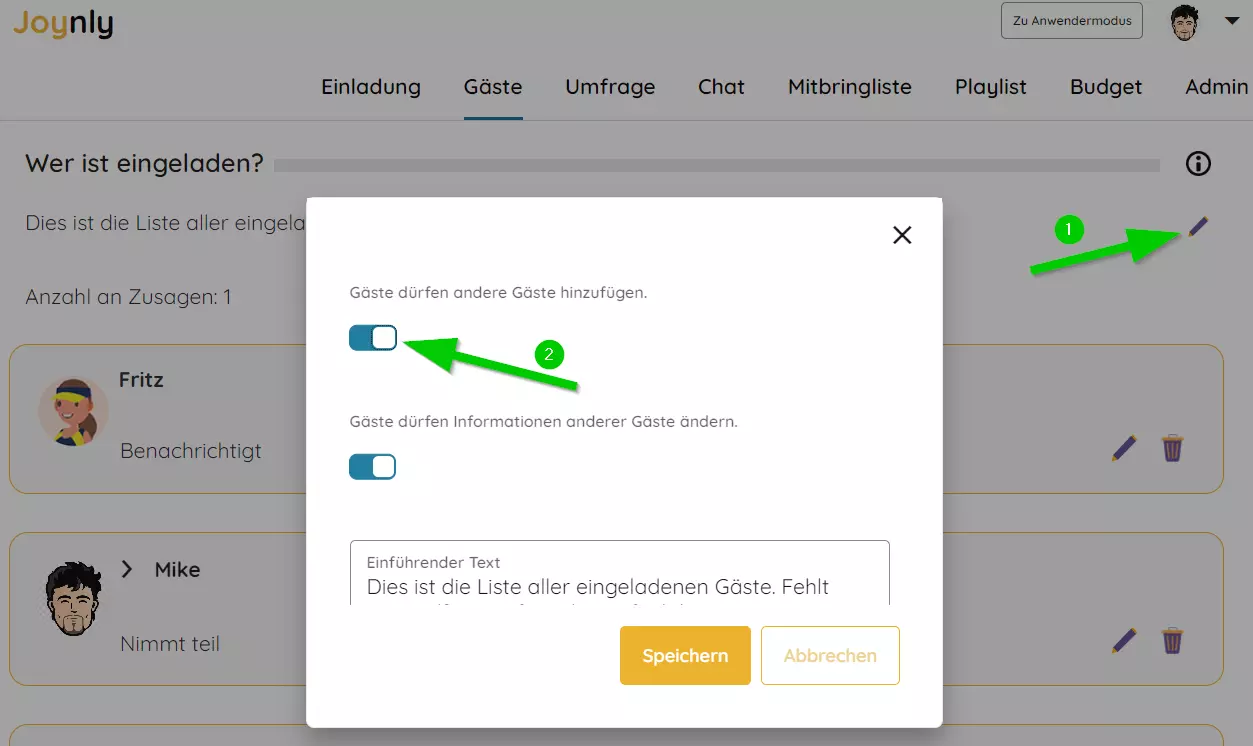Click the pencil icon to edit guest list settings
This screenshot has width=1253, height=746.
[x=1198, y=227]
